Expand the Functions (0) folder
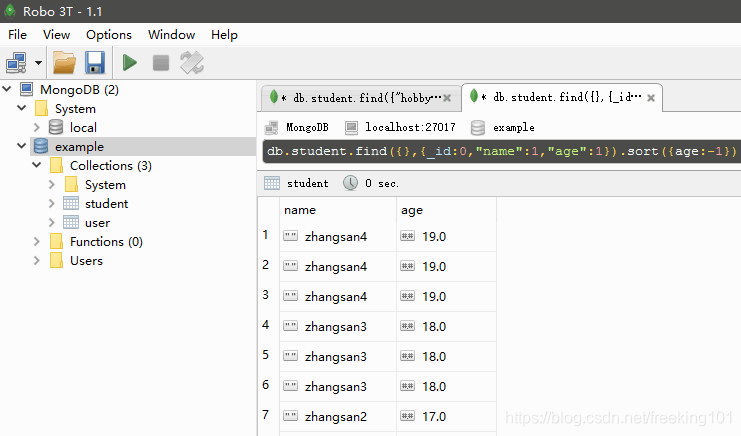Viewport: 741px width, 436px height. point(37,241)
